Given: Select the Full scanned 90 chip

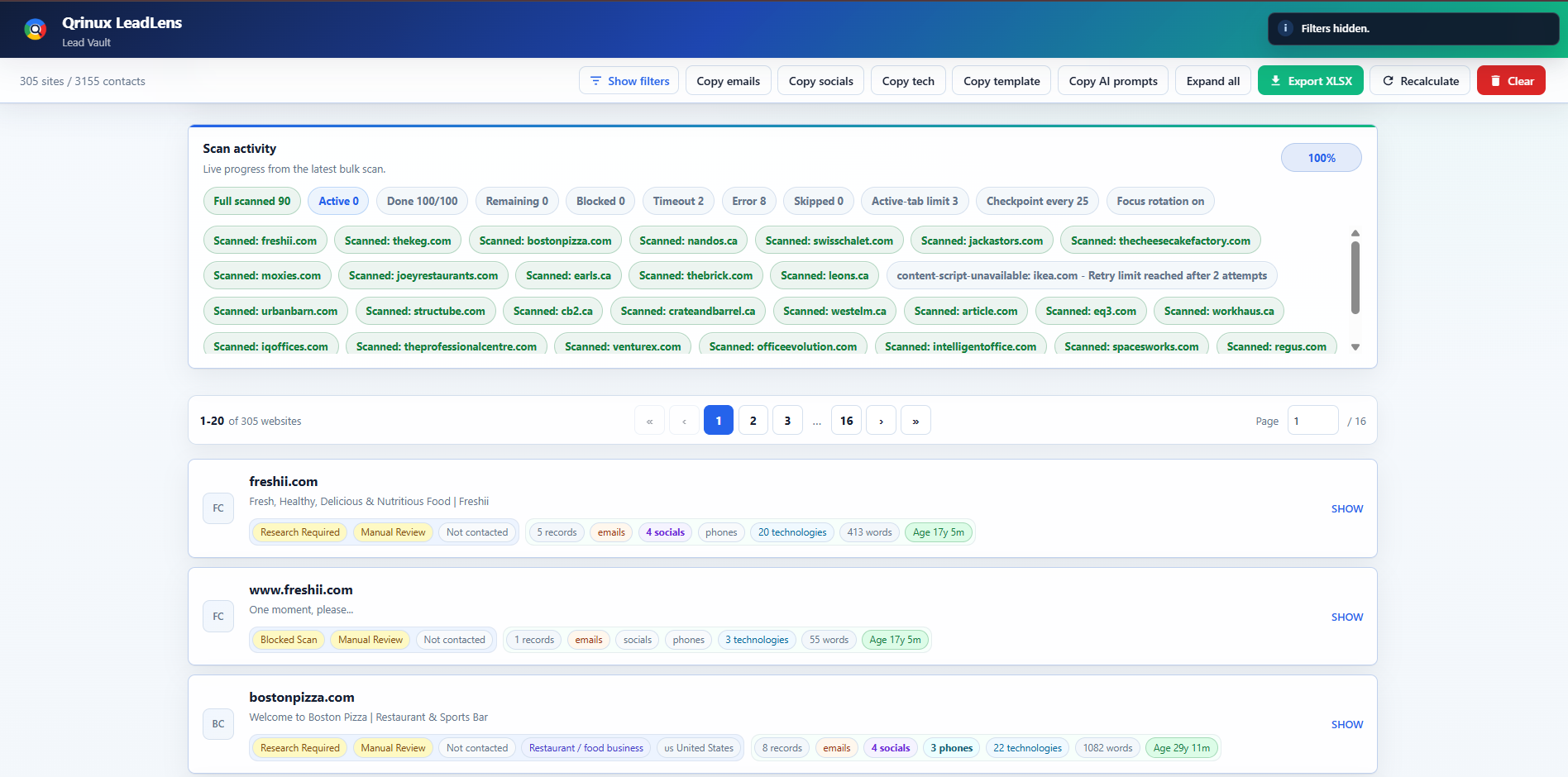Looking at the screenshot, I should click(x=252, y=201).
